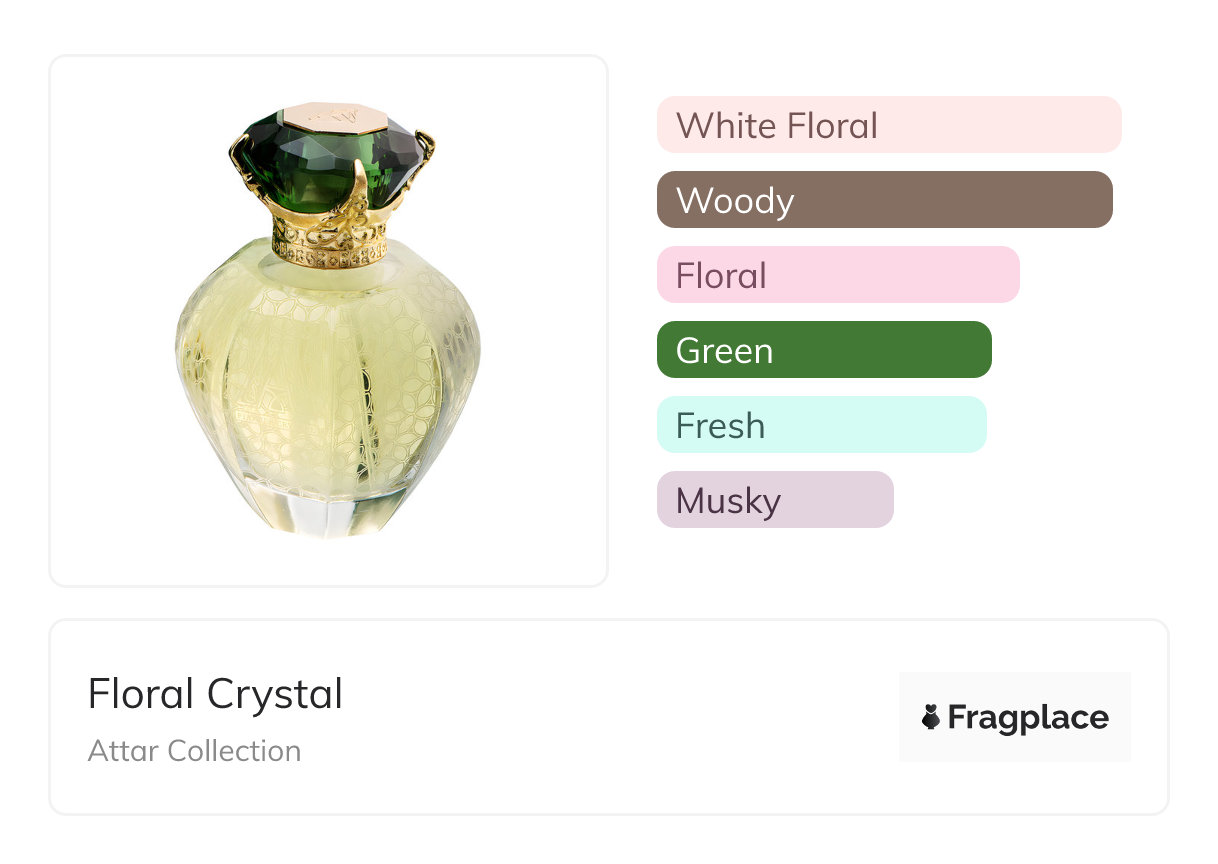Open the Fragplace wordmark link
Screen dimensions: 1218x864
[x=1028, y=717]
